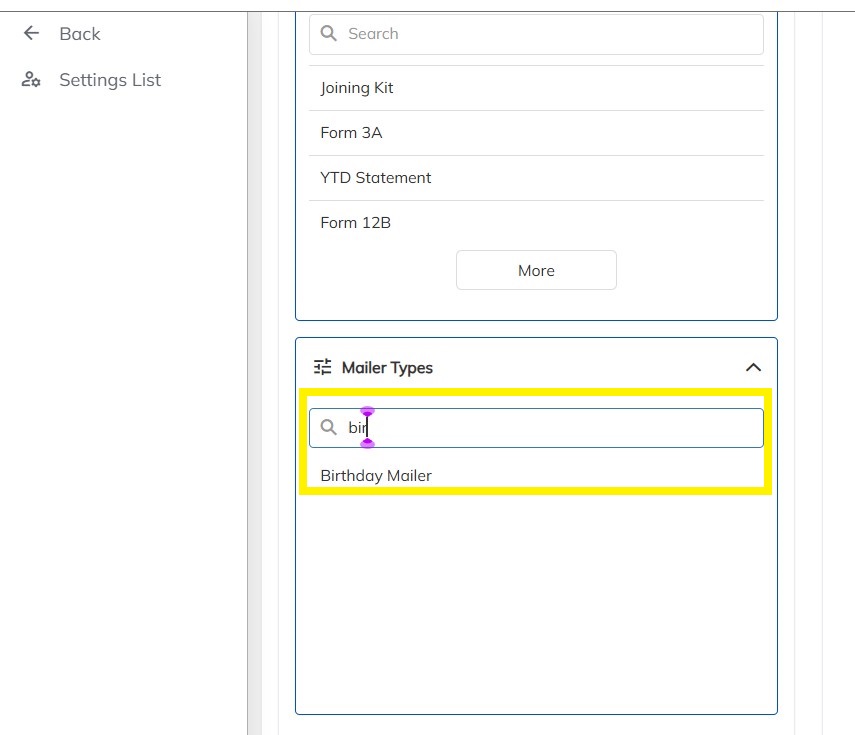This screenshot has height=735, width=855.
Task: Click the Mailer Types heading text
Action: [387, 368]
